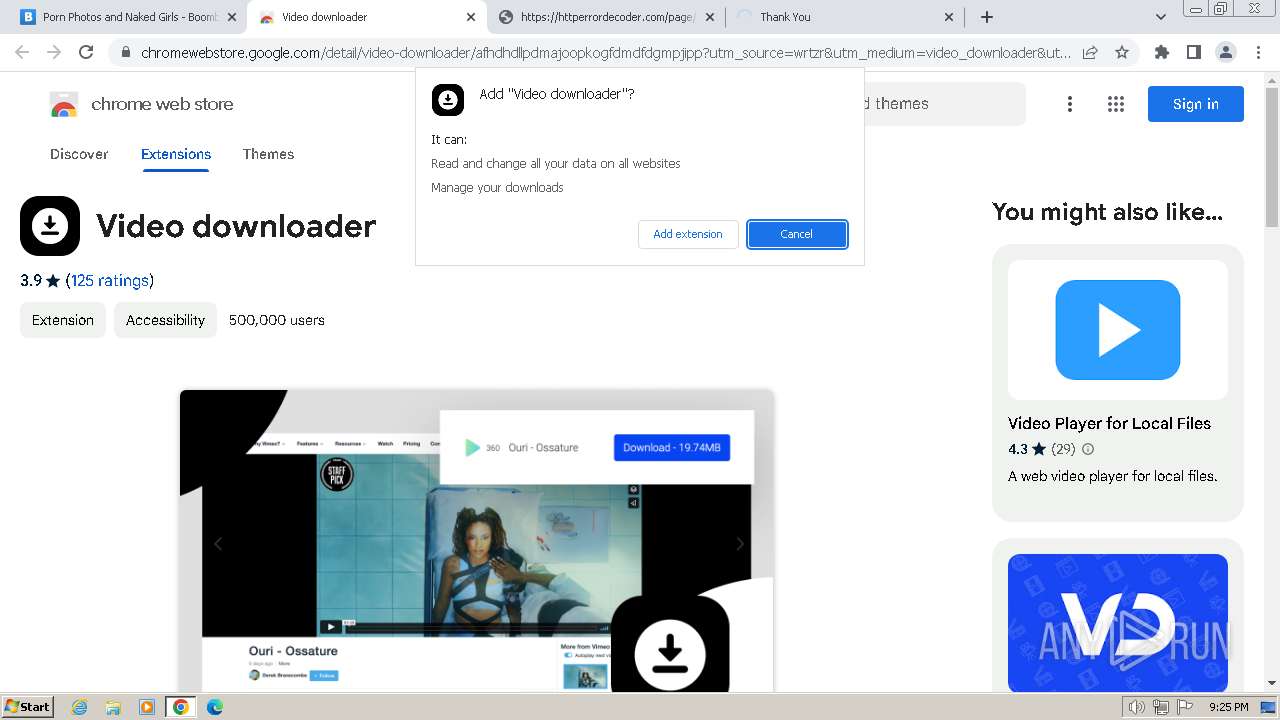Open the Chrome three-dot menu
This screenshot has width=1280, height=720.
[x=1257, y=52]
